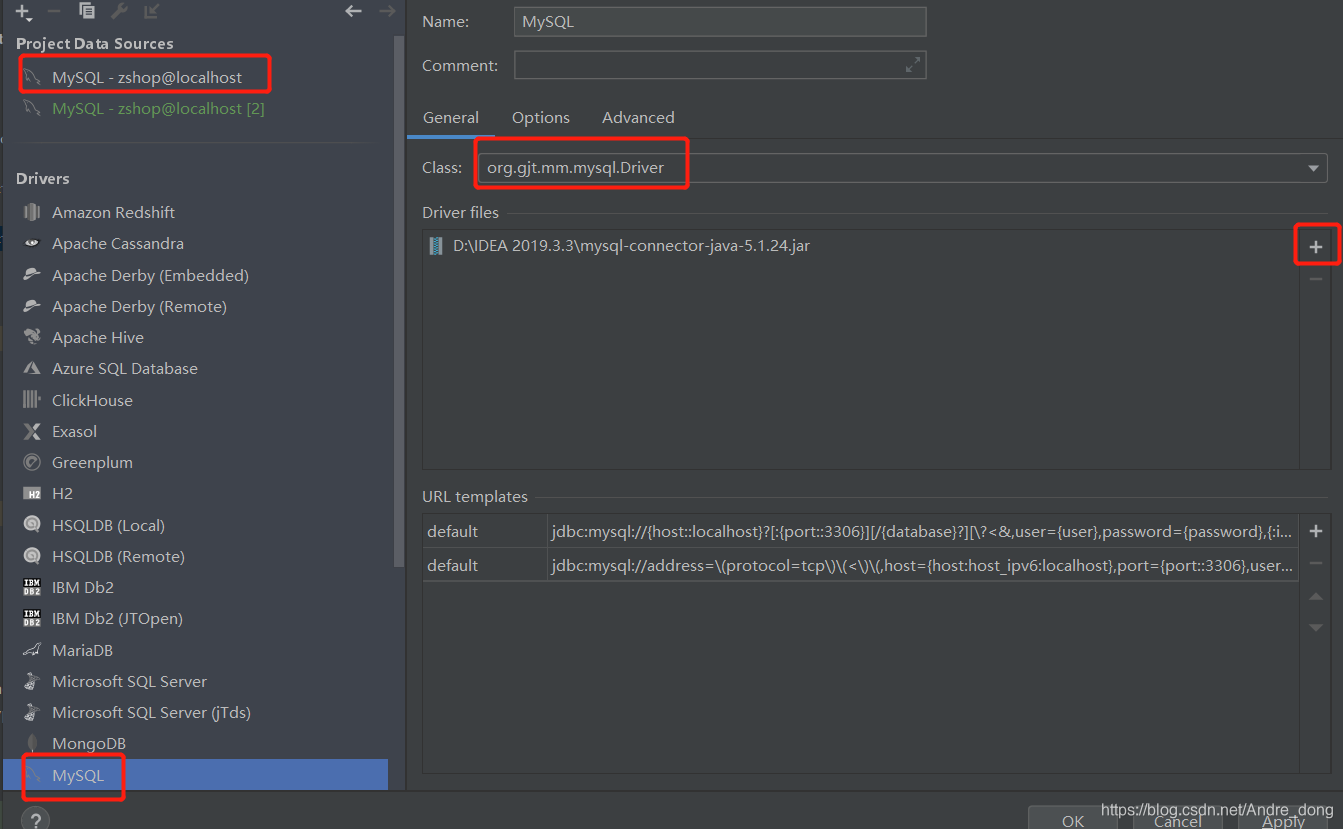
Task: Add a new data source with plus icon
Action: click(23, 12)
